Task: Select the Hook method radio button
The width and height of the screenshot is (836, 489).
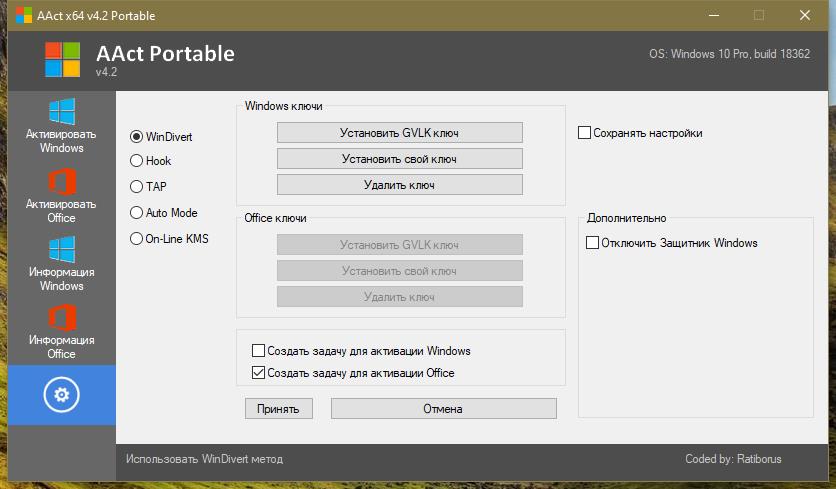Action: (x=136, y=161)
